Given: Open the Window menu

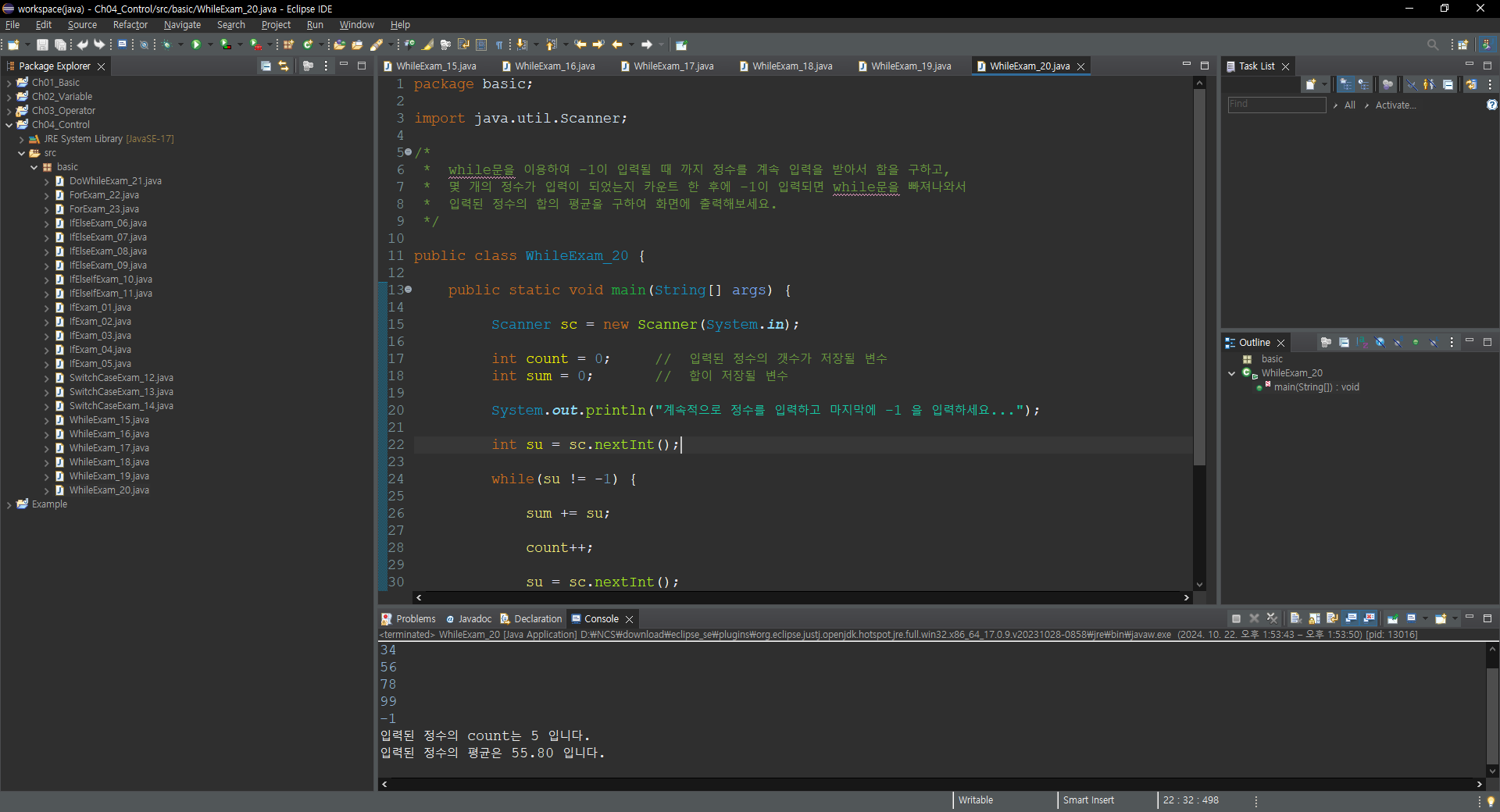Looking at the screenshot, I should pyautogui.click(x=356, y=25).
